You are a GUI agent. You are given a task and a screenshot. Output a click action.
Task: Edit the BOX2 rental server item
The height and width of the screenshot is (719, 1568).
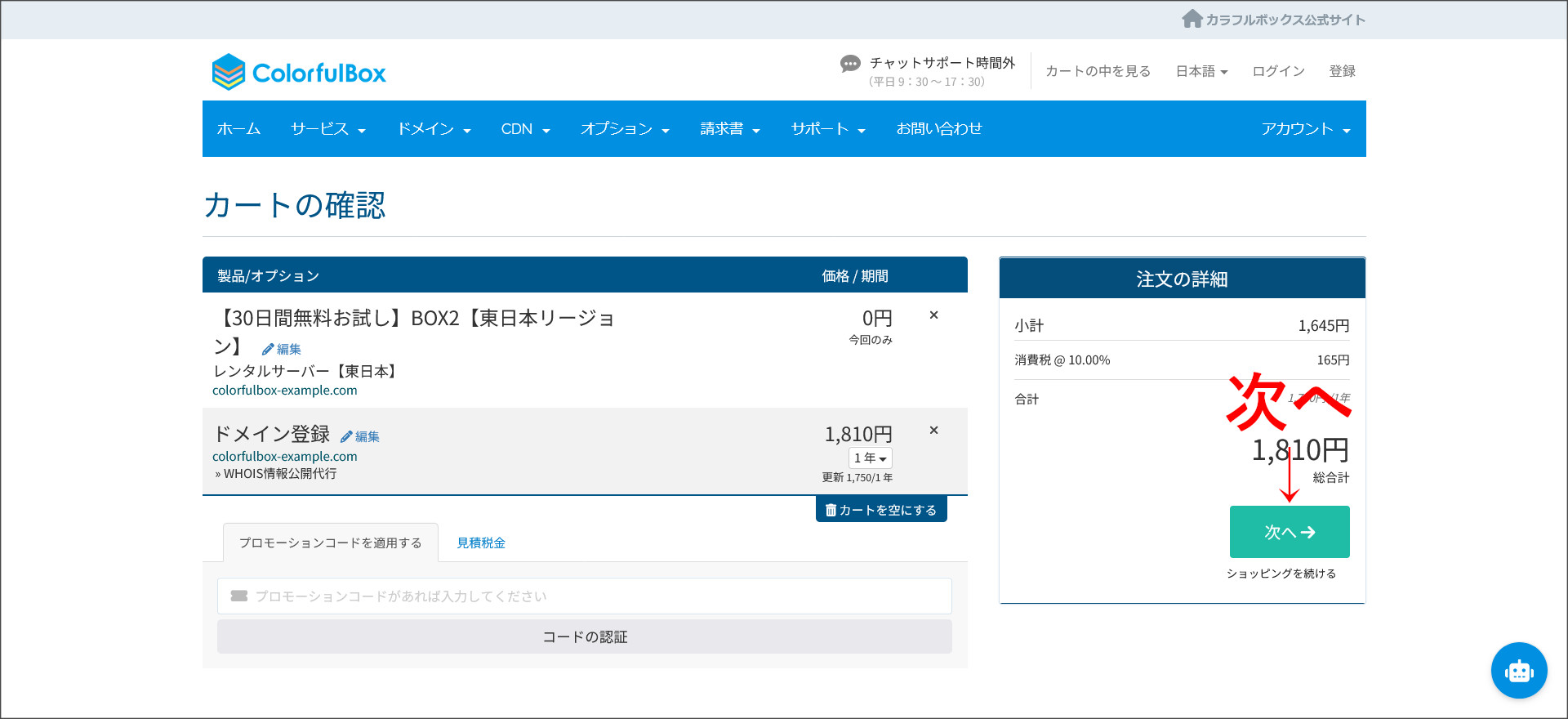click(x=282, y=349)
